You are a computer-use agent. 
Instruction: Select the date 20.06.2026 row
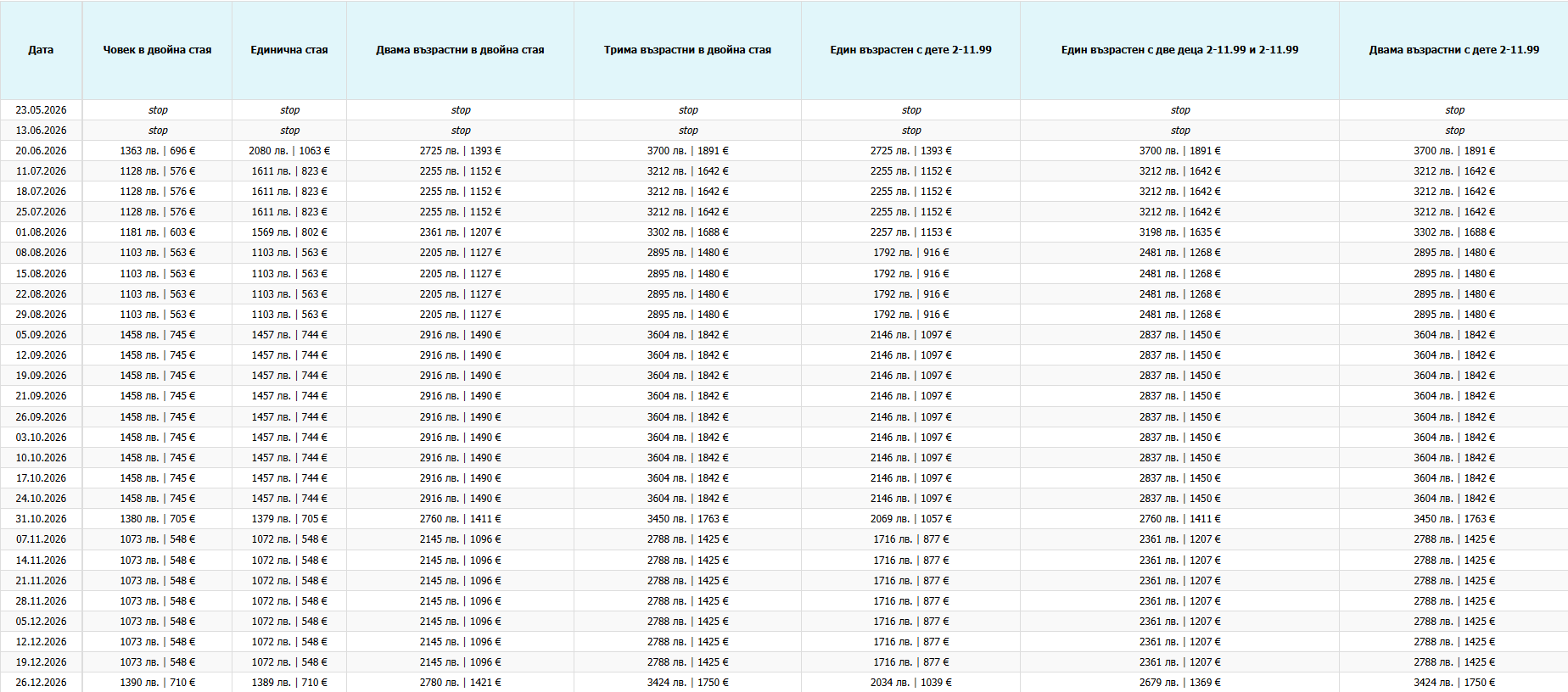[784, 151]
